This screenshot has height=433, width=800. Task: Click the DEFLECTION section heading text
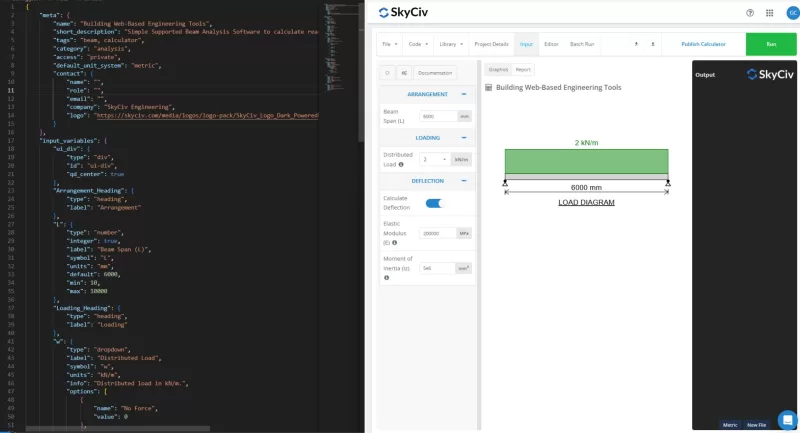pyautogui.click(x=428, y=181)
